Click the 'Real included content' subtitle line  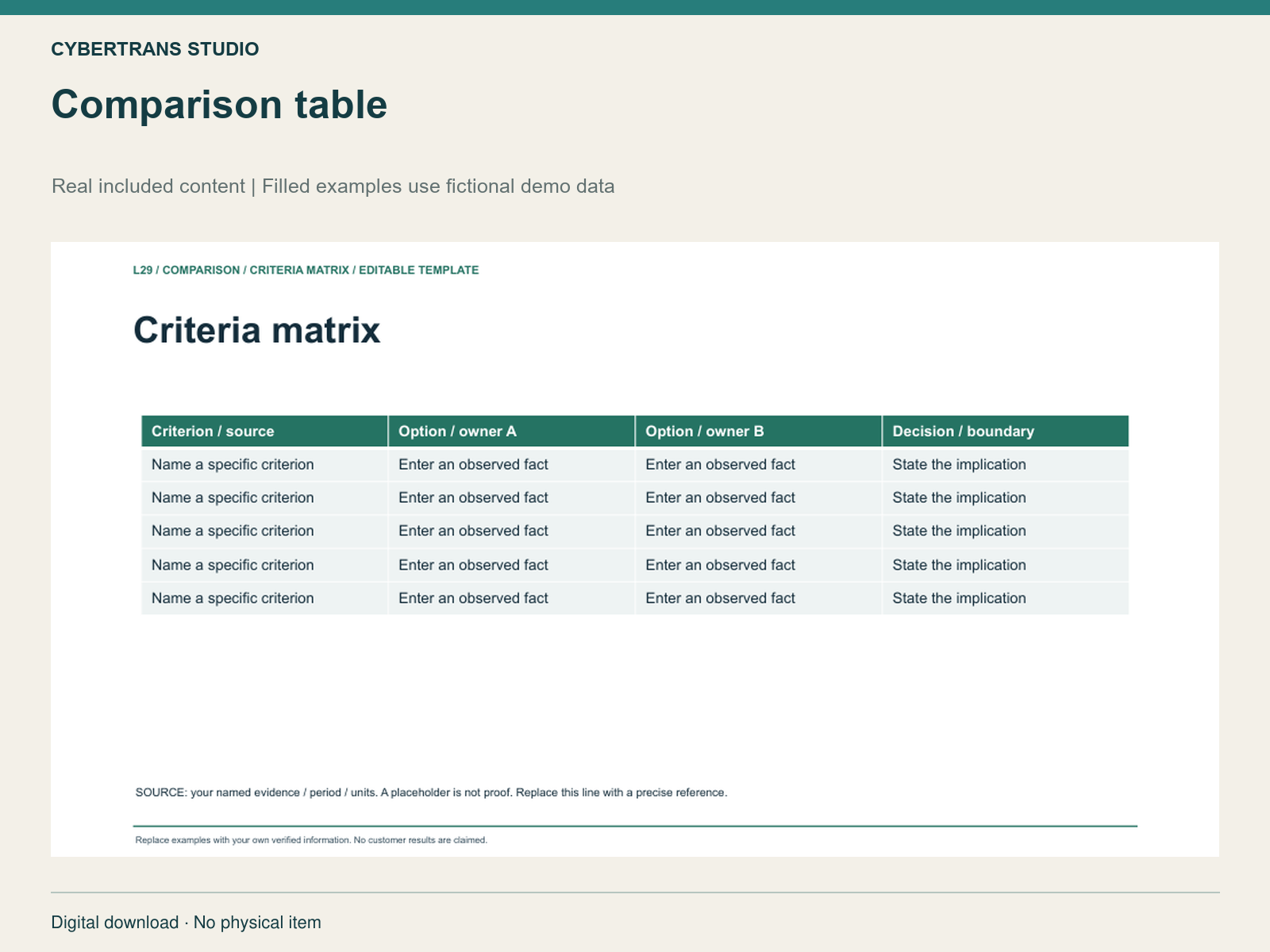tap(333, 186)
